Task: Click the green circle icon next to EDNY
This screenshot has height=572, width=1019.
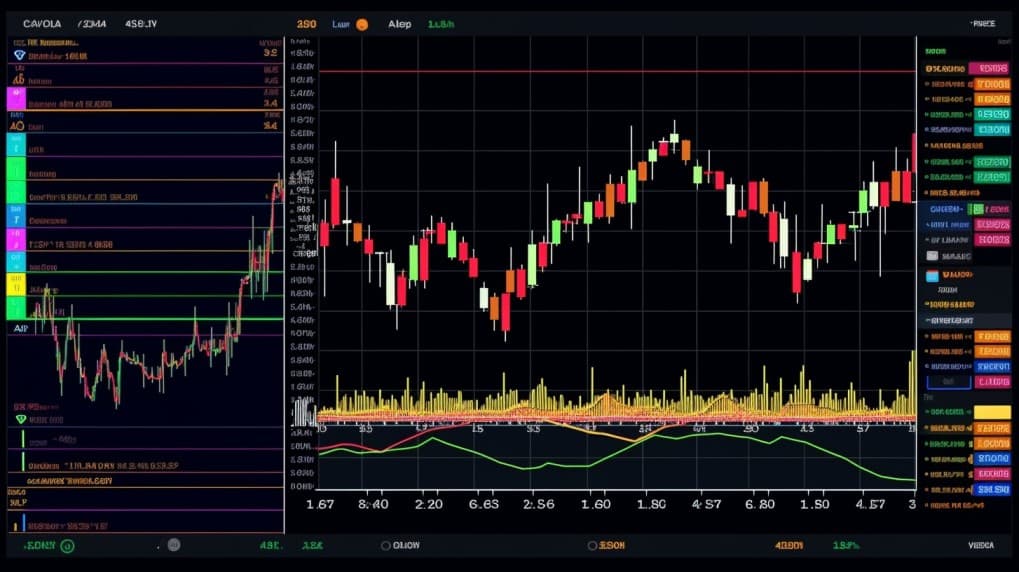Action: [67, 546]
